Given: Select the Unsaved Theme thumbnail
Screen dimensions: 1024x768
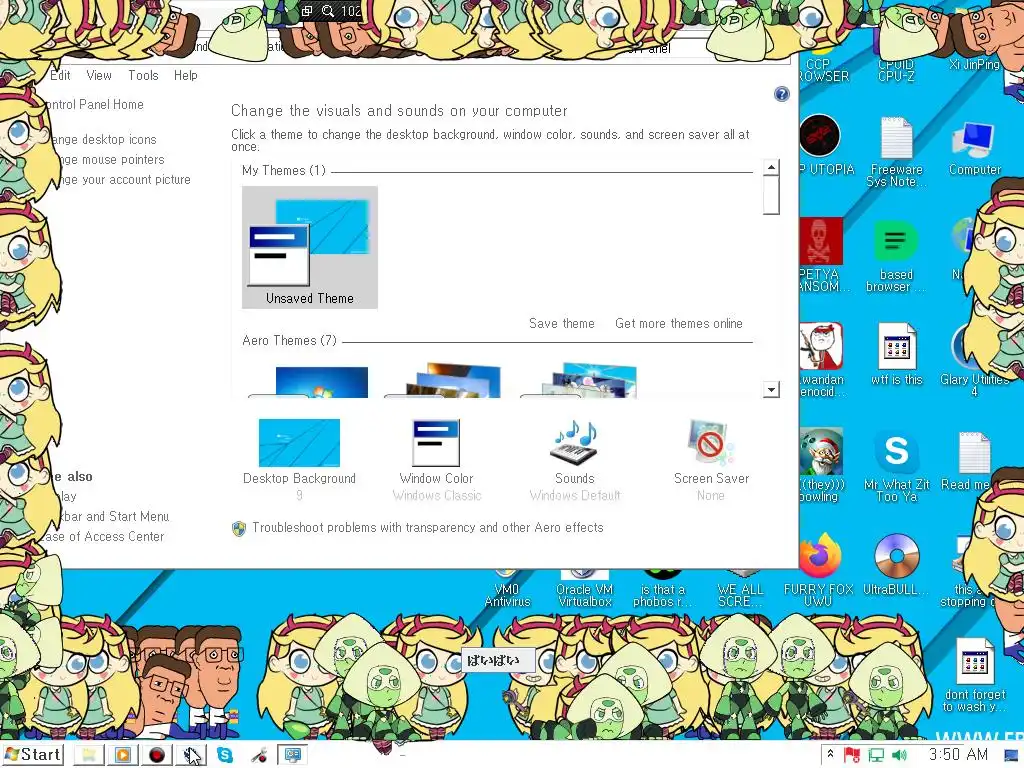Looking at the screenshot, I should (310, 248).
